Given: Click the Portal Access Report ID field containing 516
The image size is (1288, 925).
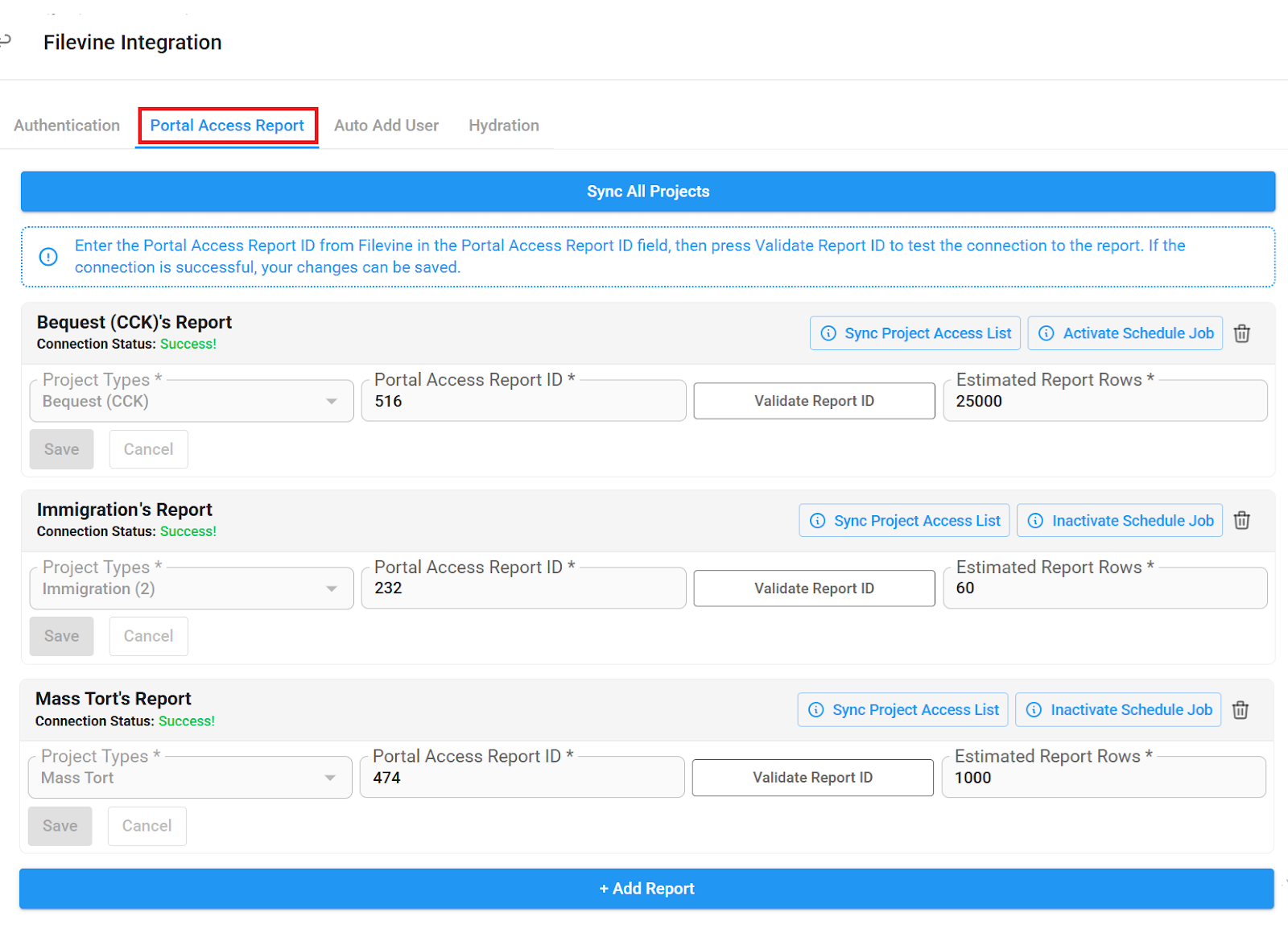Looking at the screenshot, I should (524, 401).
